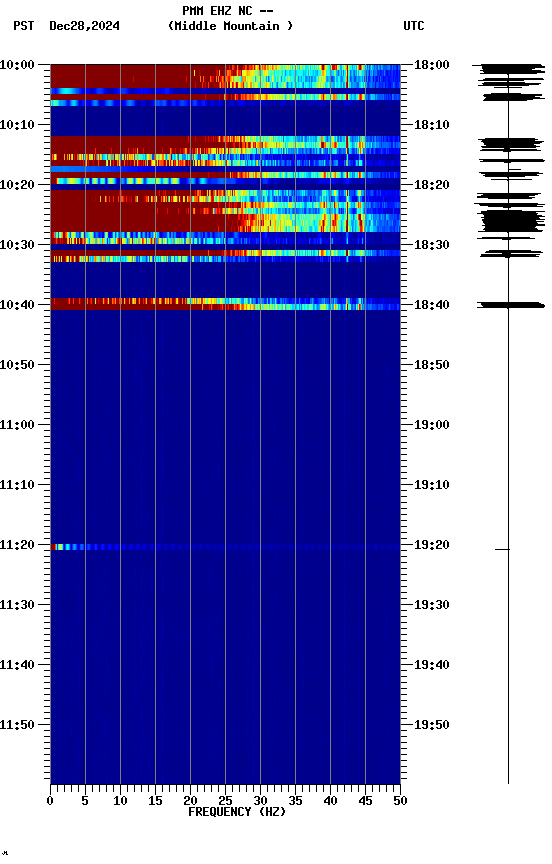
Task: Click the station code PMM EHZ NC title
Action: [228, 11]
